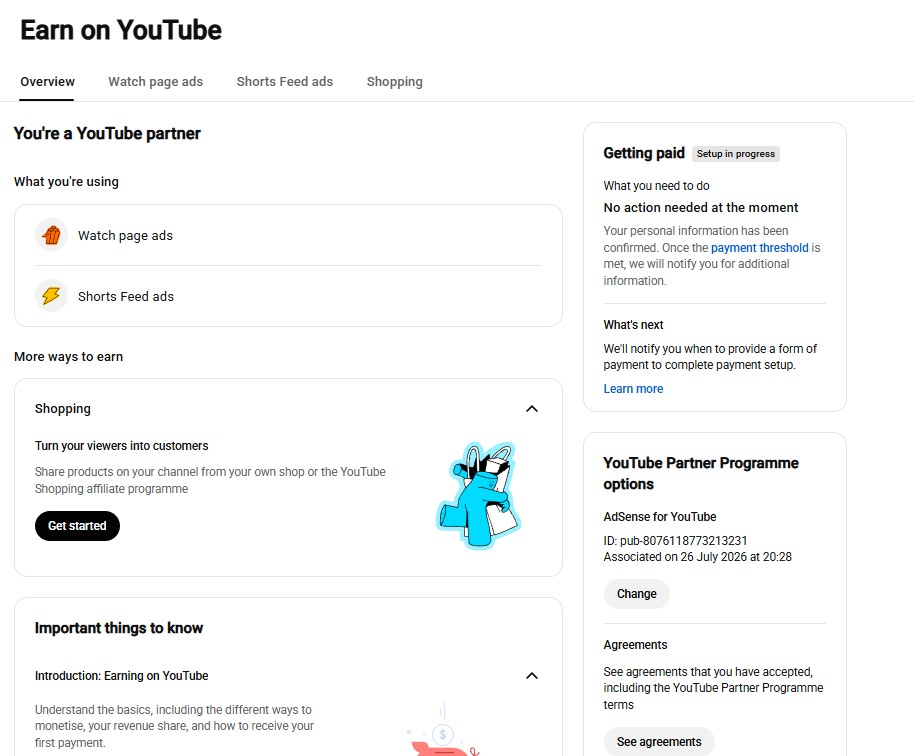Click the What's next subheading
This screenshot has width=914, height=756.
click(x=633, y=325)
